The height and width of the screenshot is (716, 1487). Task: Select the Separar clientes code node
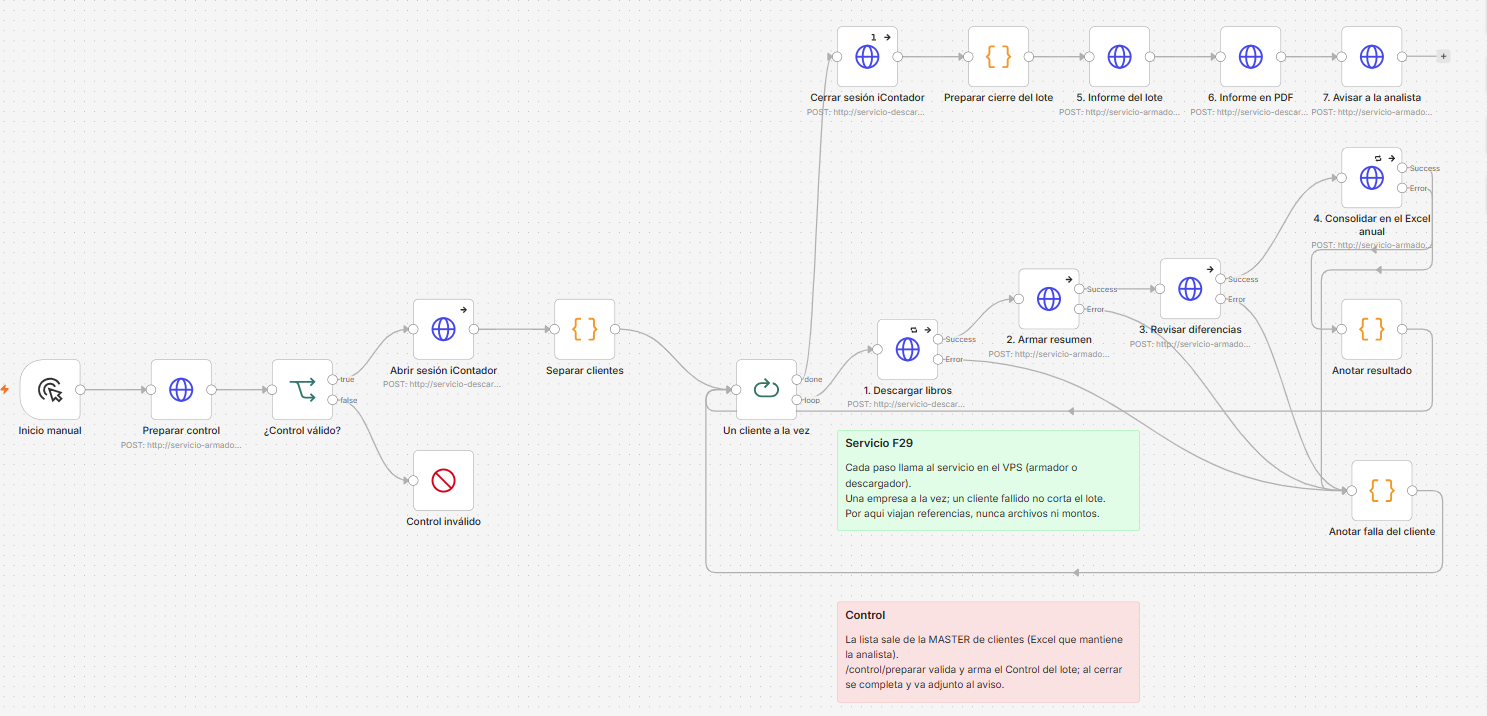585,329
